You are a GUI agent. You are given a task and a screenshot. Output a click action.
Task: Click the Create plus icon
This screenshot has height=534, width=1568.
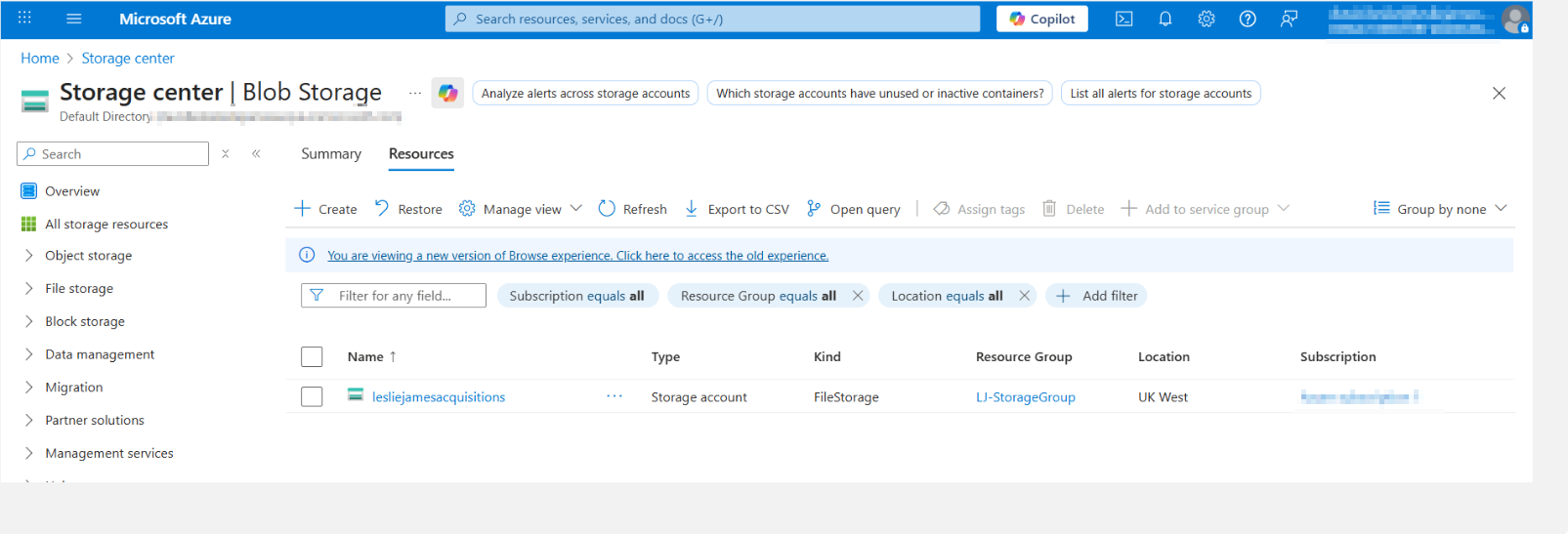(303, 208)
